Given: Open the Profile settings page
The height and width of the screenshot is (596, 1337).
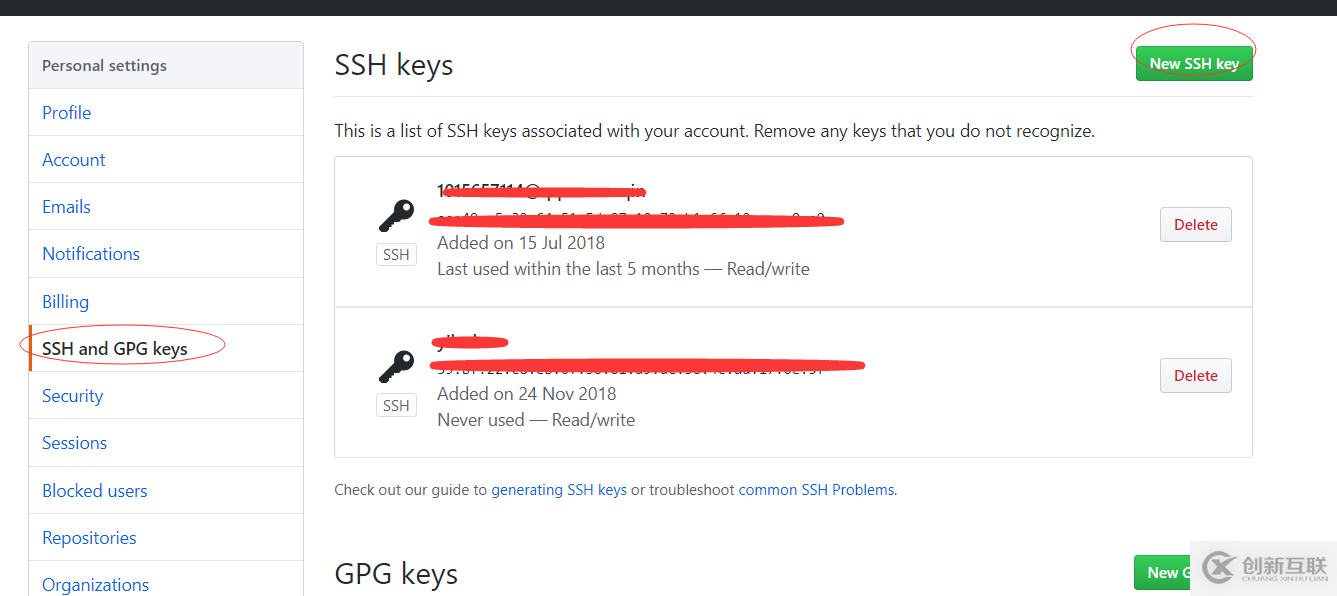Looking at the screenshot, I should coord(67,113).
